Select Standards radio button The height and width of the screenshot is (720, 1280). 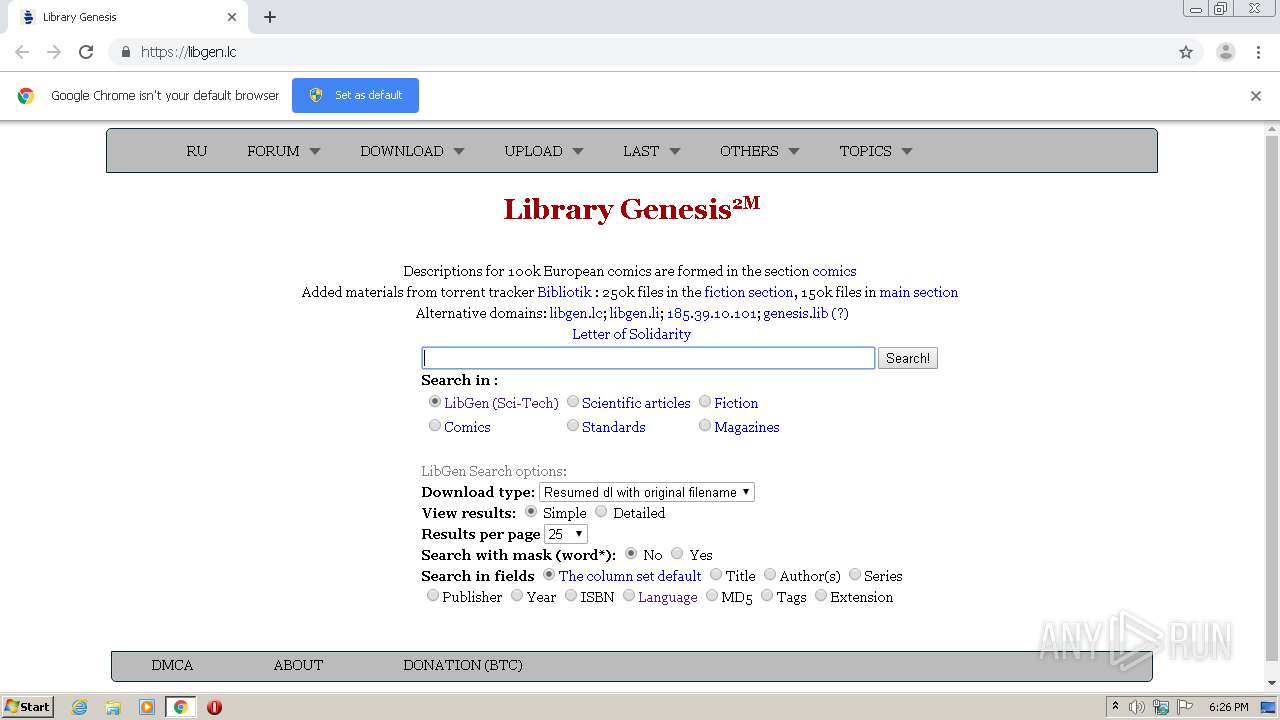point(573,425)
